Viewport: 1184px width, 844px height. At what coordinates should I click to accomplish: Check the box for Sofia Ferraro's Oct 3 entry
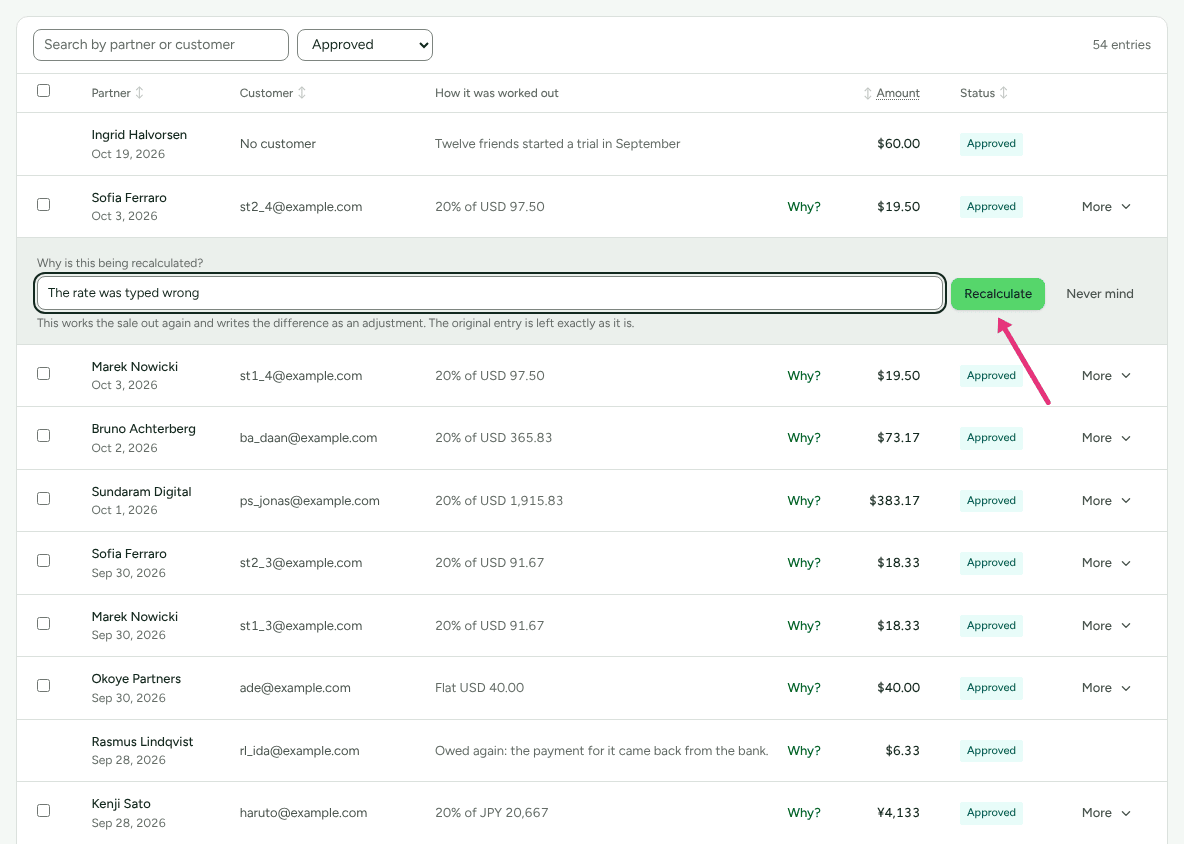[x=44, y=205]
